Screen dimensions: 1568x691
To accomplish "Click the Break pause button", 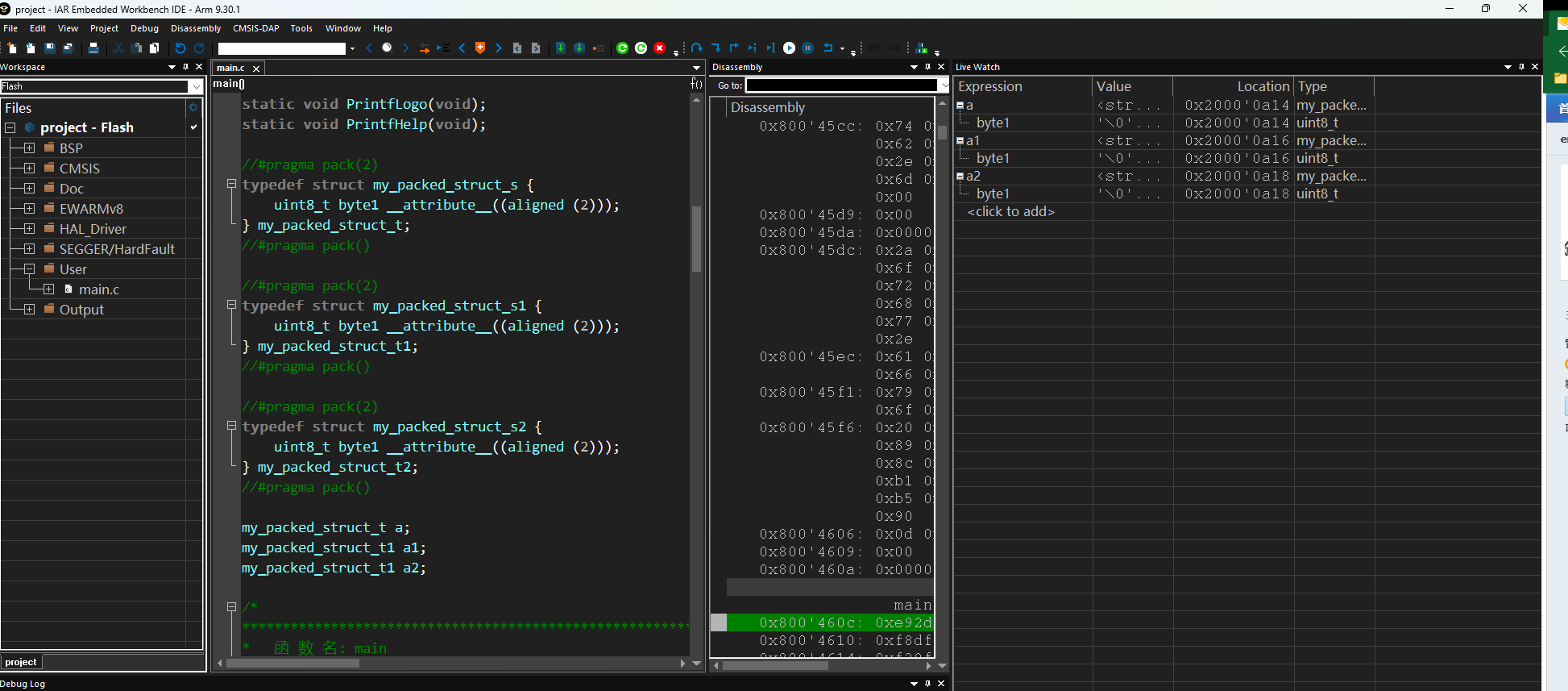I will [808, 48].
